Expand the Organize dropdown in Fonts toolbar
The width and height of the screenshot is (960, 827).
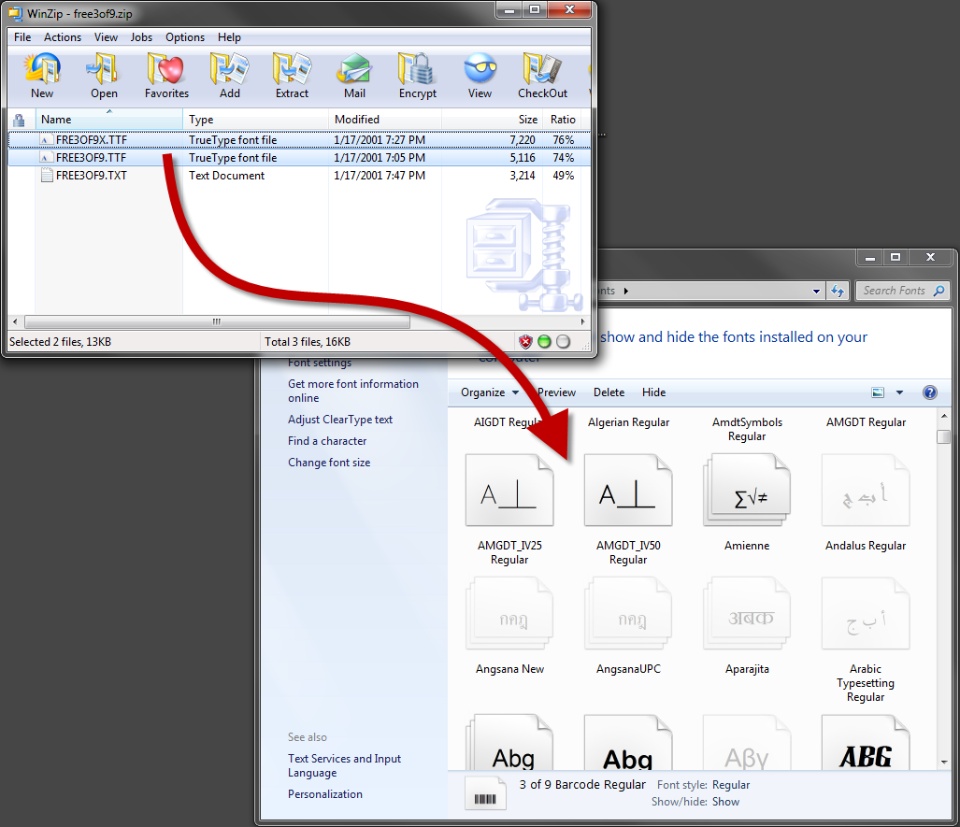coord(489,392)
